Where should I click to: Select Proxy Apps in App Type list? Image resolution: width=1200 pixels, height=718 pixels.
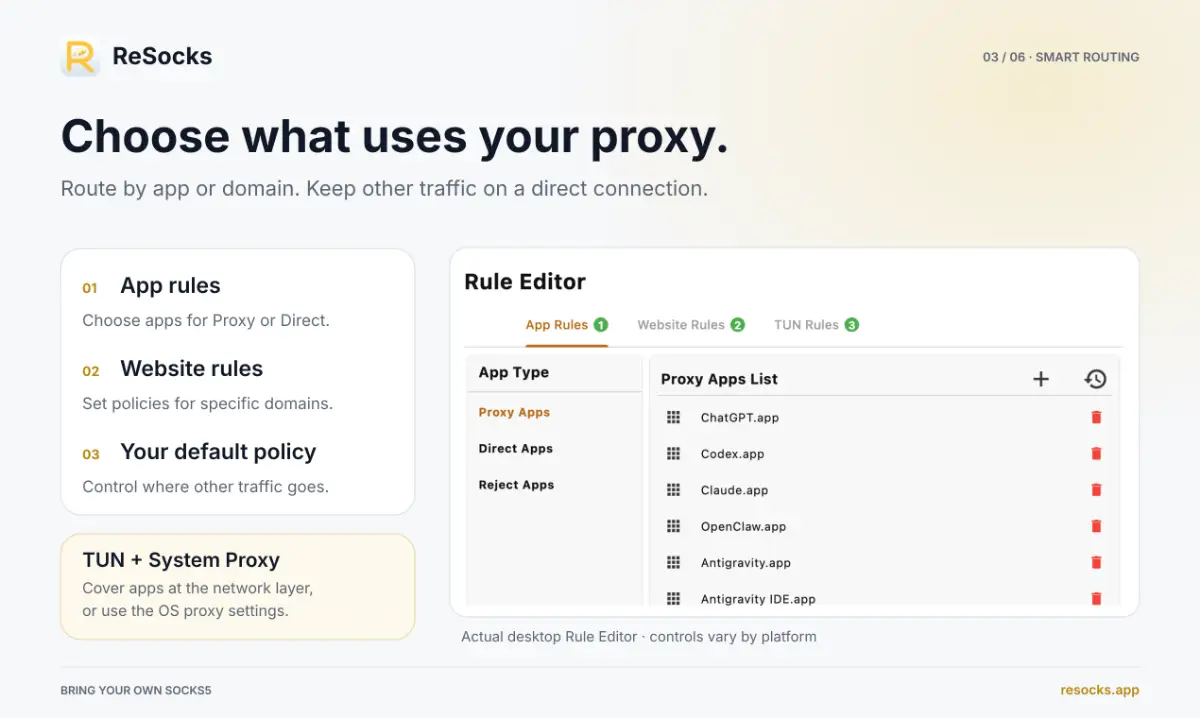tap(514, 412)
